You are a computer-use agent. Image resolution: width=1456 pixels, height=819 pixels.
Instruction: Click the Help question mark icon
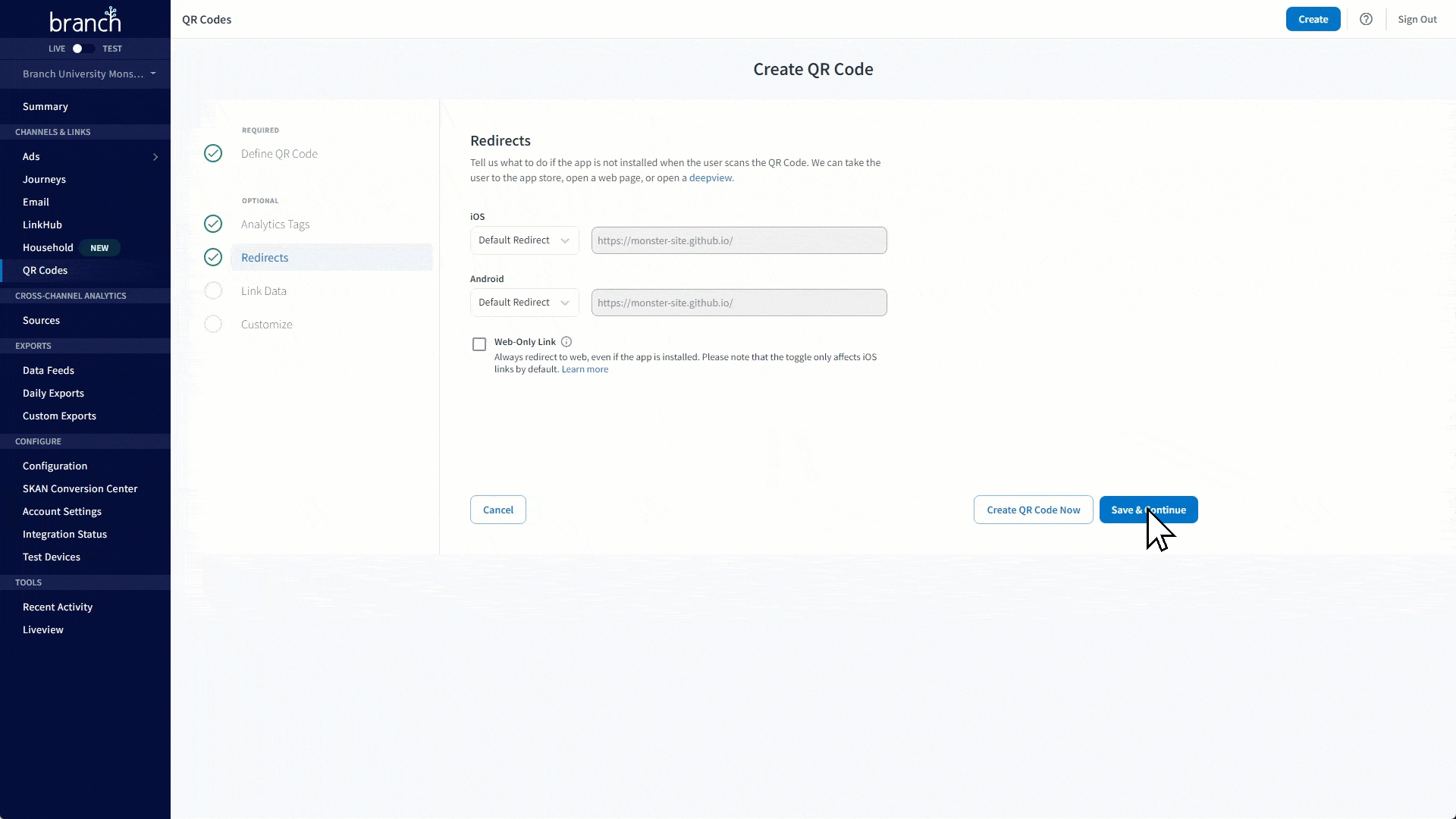pos(1366,19)
